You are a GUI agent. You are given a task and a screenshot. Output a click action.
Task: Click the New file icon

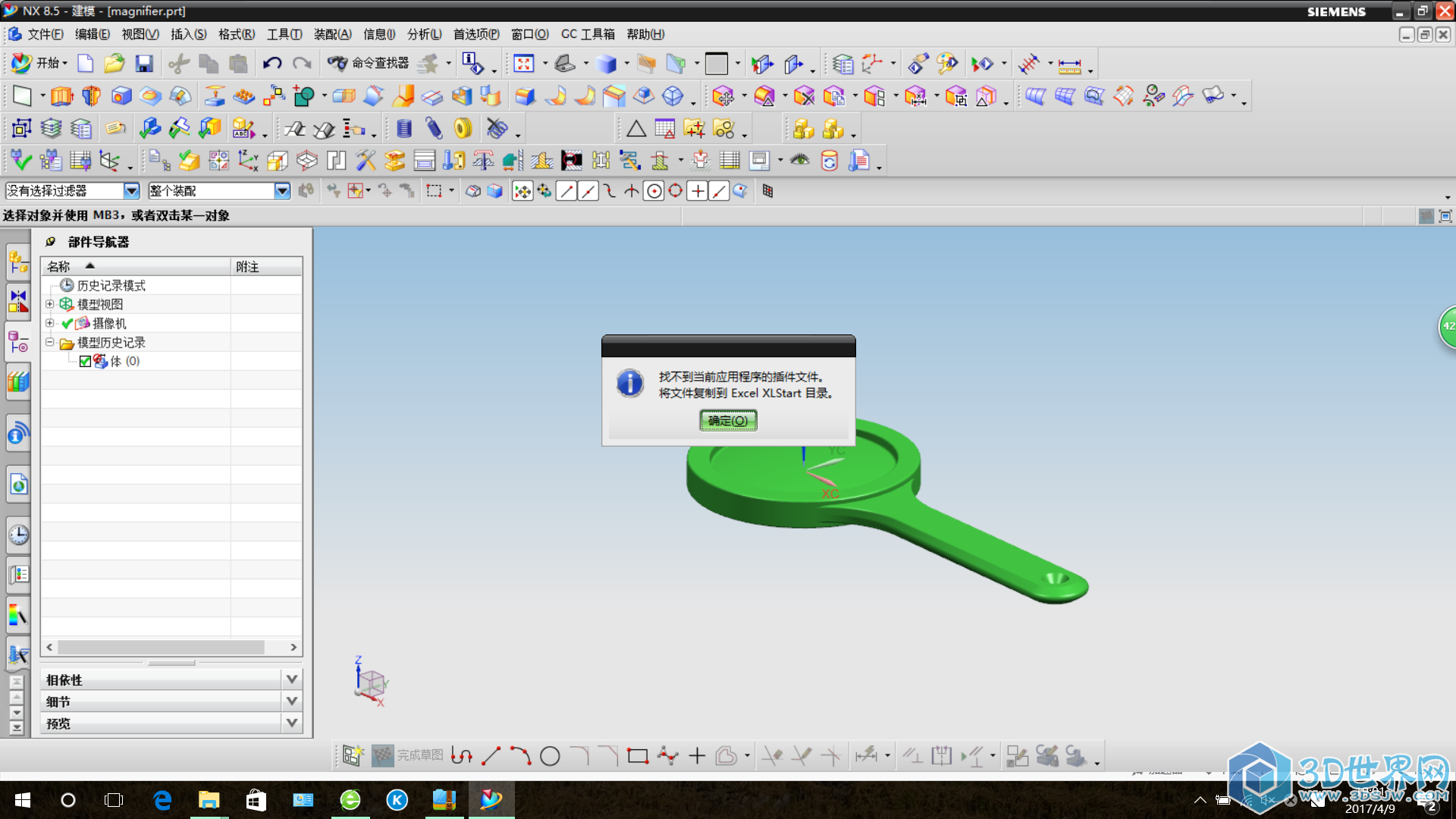pyautogui.click(x=85, y=64)
